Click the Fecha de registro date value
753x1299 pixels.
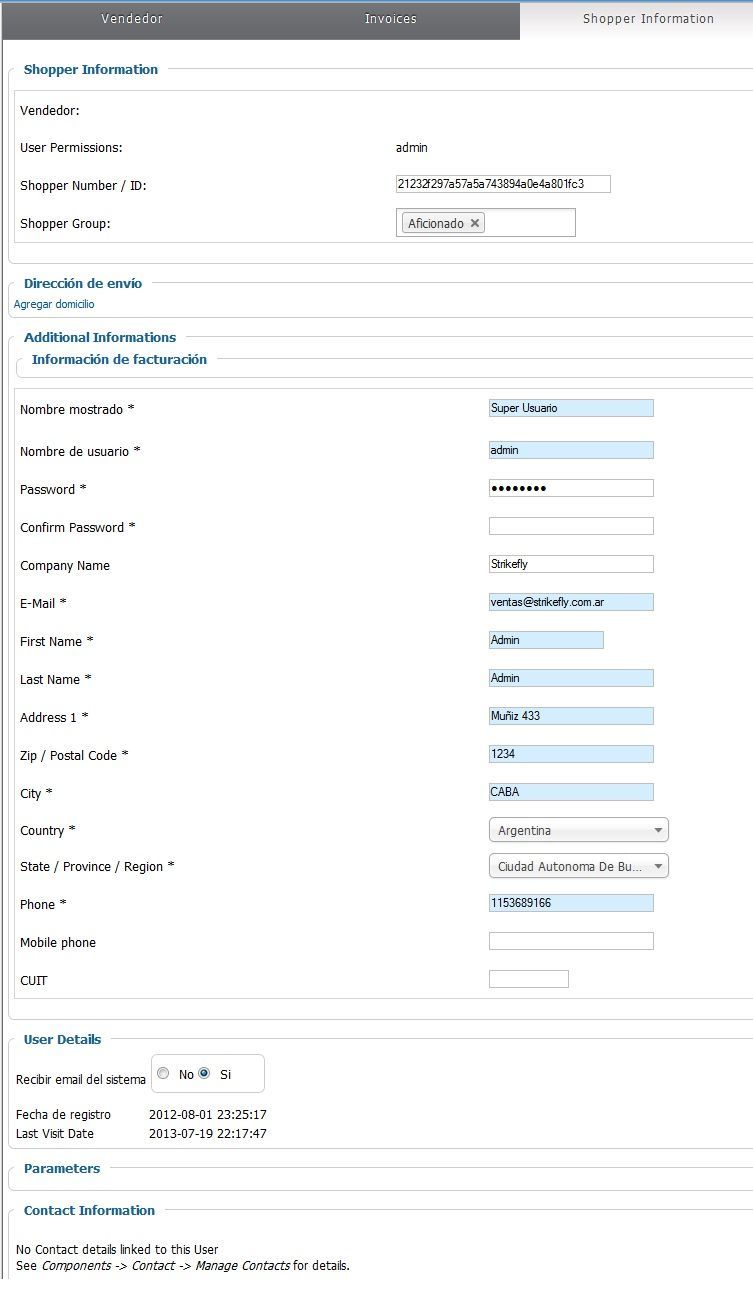pos(208,1114)
